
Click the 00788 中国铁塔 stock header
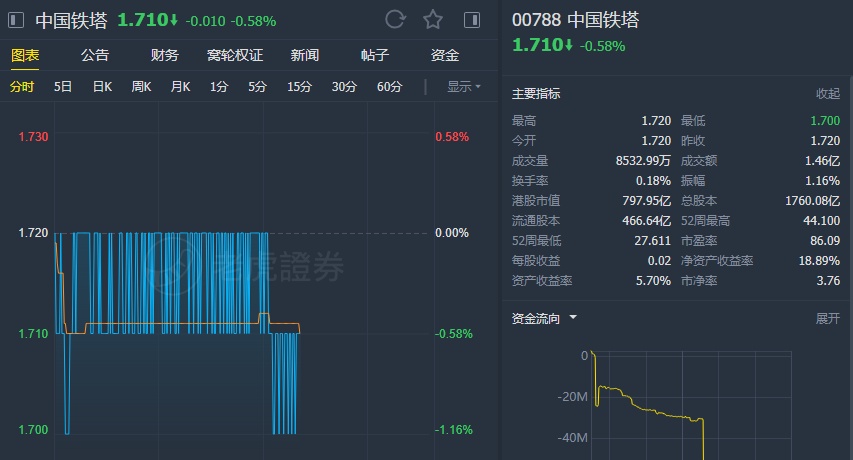(x=575, y=20)
